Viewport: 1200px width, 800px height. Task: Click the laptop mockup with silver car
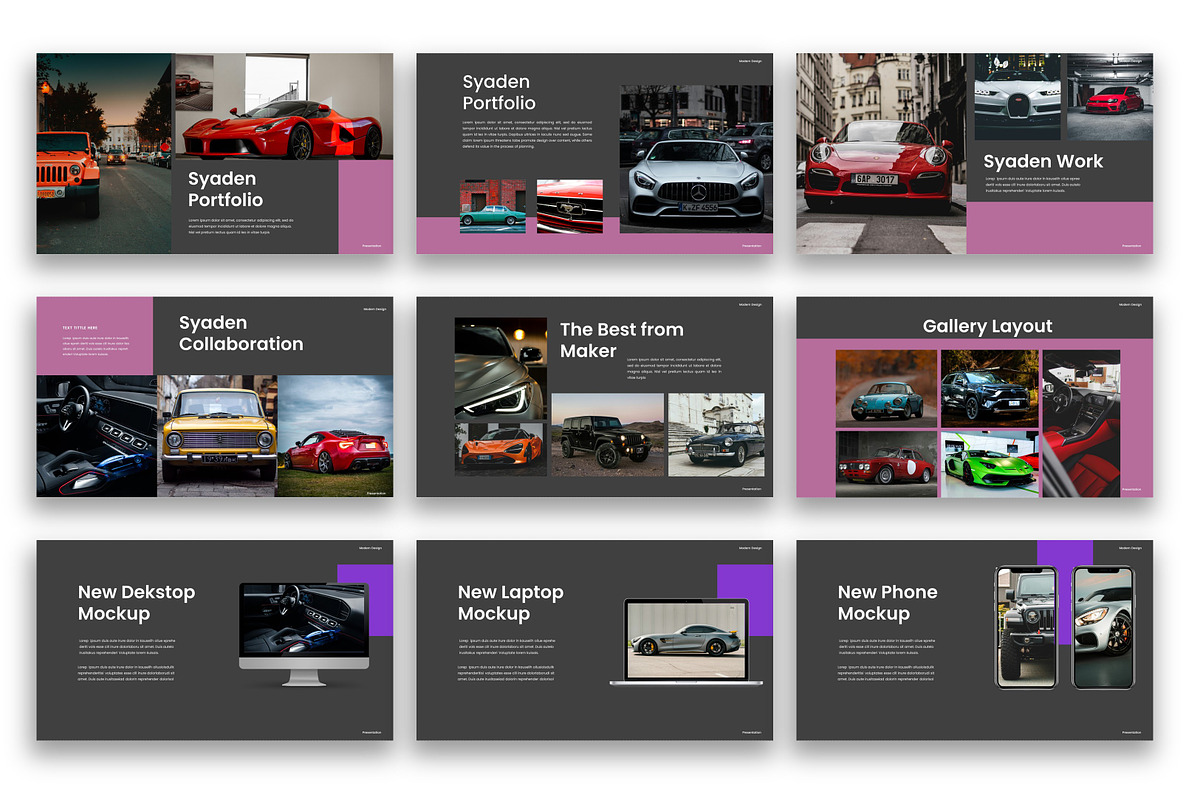tap(686, 641)
